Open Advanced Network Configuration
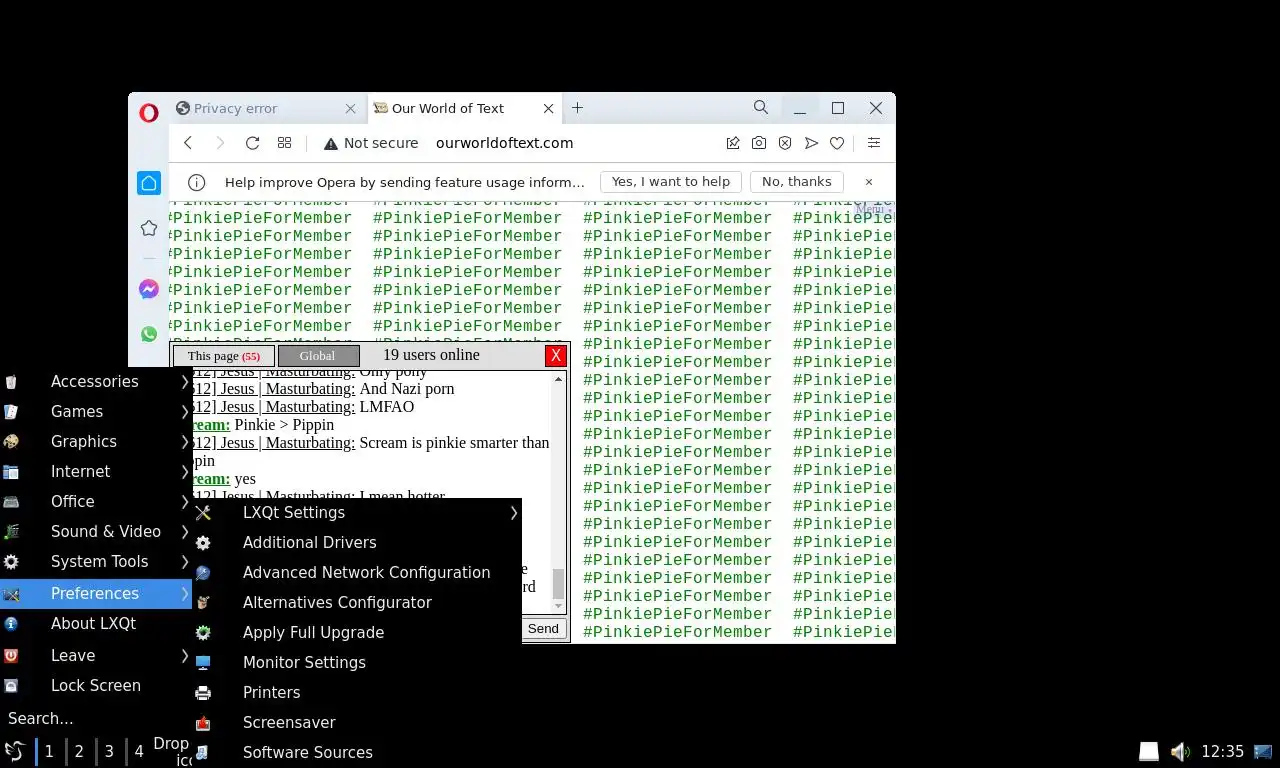 click(x=357, y=573)
